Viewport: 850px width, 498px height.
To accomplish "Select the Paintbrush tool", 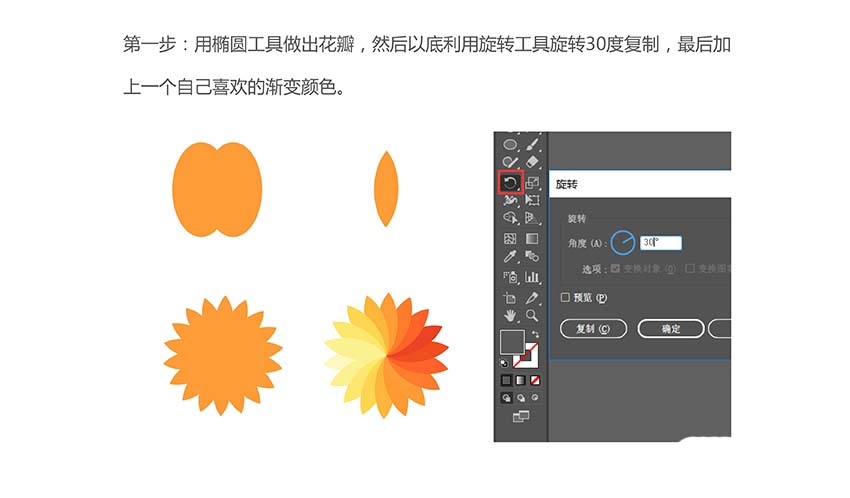I will (532, 144).
